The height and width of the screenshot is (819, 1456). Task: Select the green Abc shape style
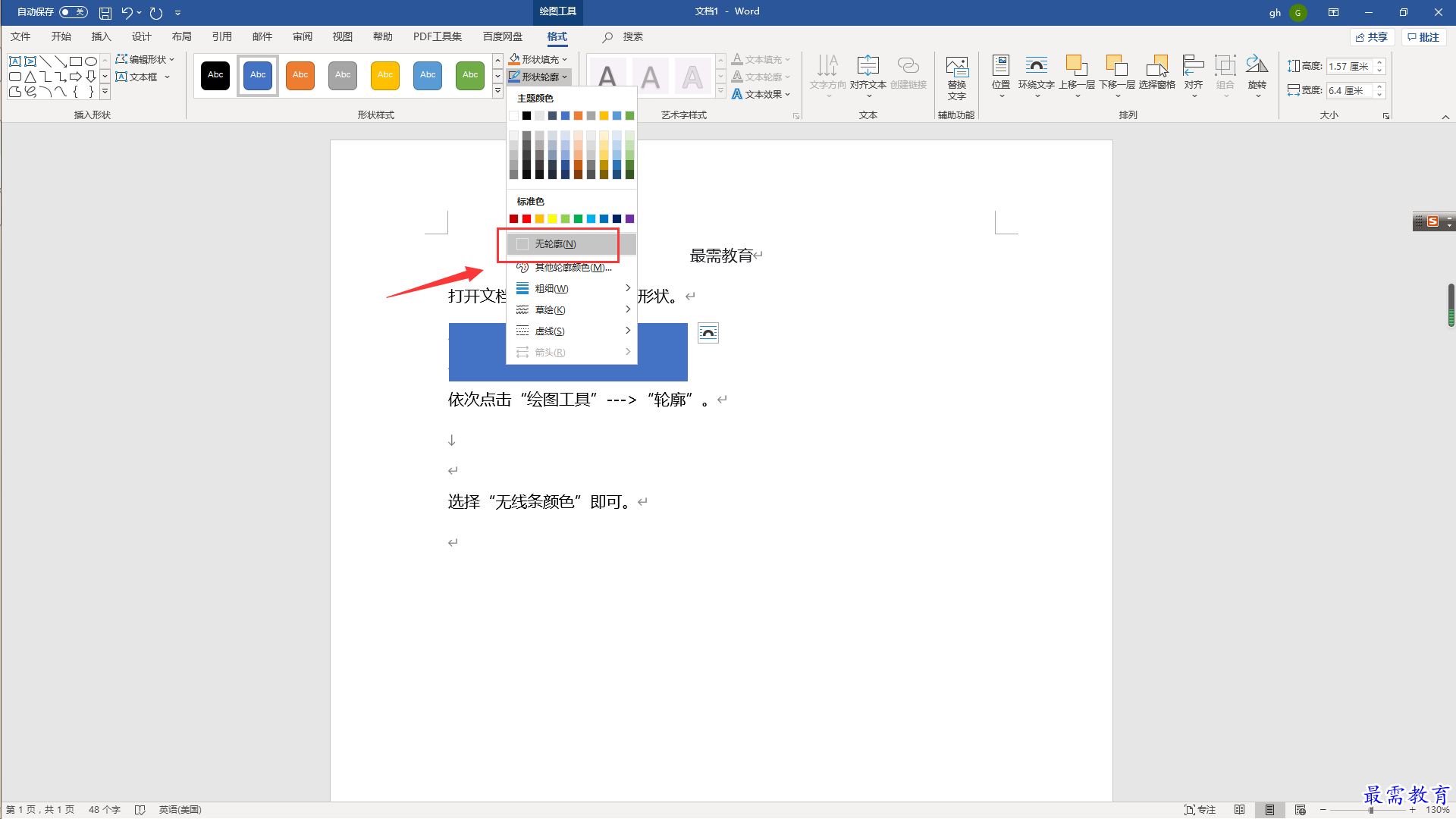pyautogui.click(x=470, y=75)
